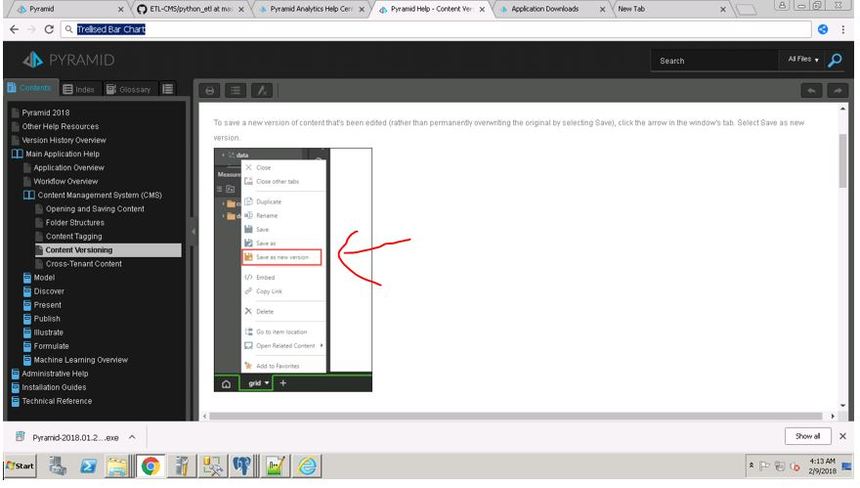Switch to Pyramid Analytics Help Center tab
The height and width of the screenshot is (488, 860).
[x=310, y=9]
